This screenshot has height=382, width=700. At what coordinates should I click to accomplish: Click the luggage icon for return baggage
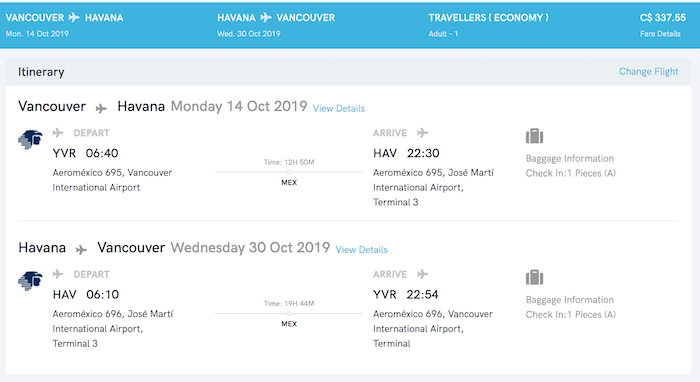click(534, 277)
